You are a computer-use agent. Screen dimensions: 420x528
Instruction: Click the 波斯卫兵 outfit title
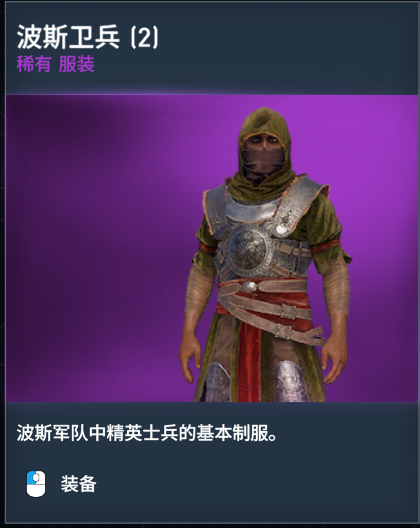(x=68, y=37)
